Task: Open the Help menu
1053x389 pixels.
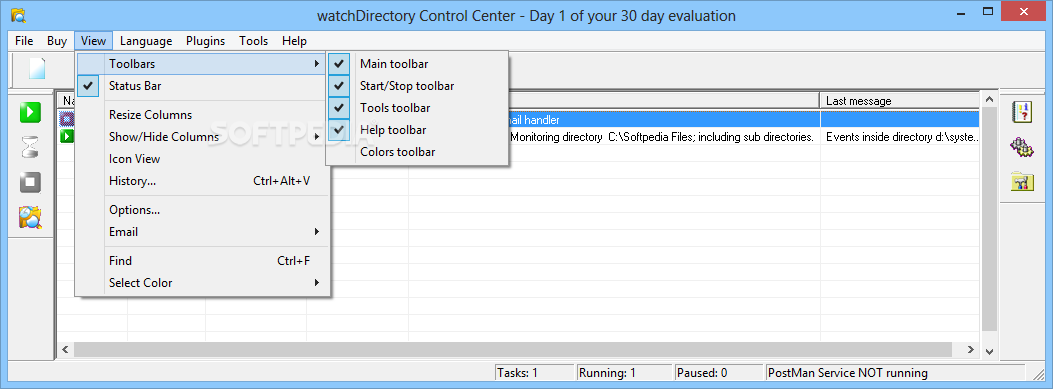Action: [x=294, y=41]
